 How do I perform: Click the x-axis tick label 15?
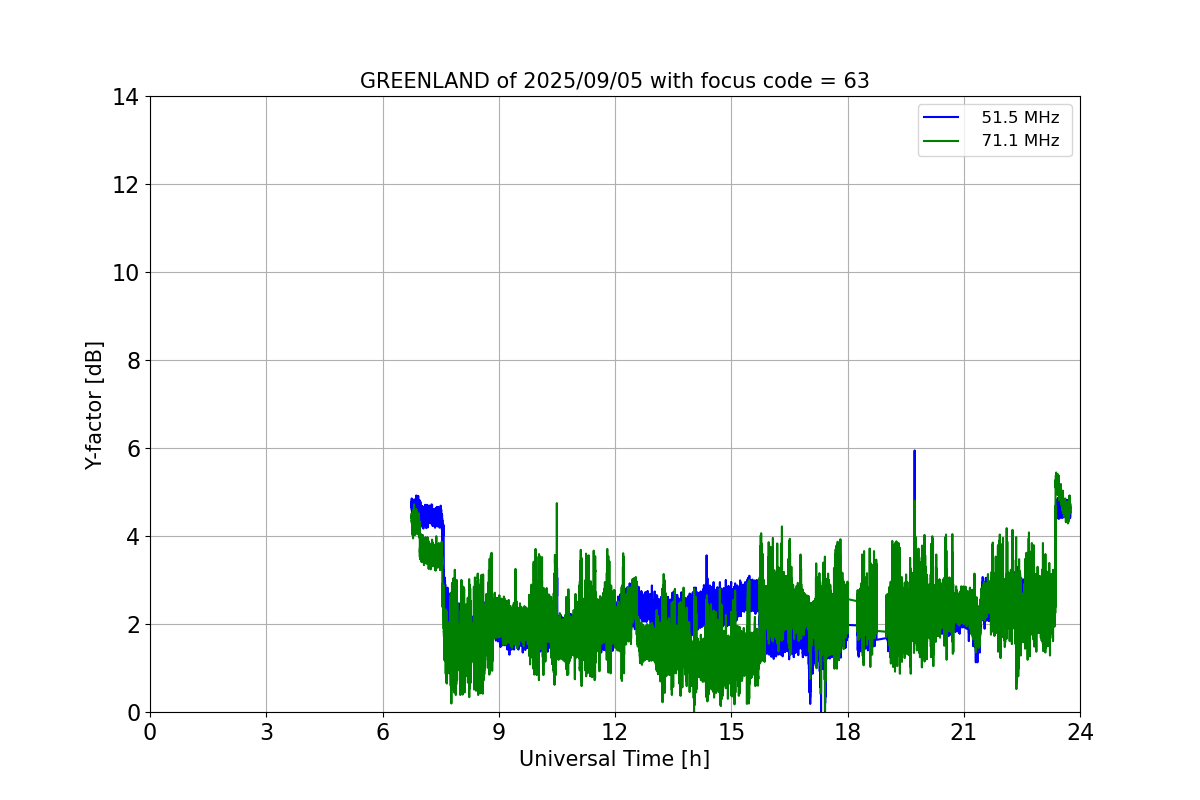pos(731,732)
